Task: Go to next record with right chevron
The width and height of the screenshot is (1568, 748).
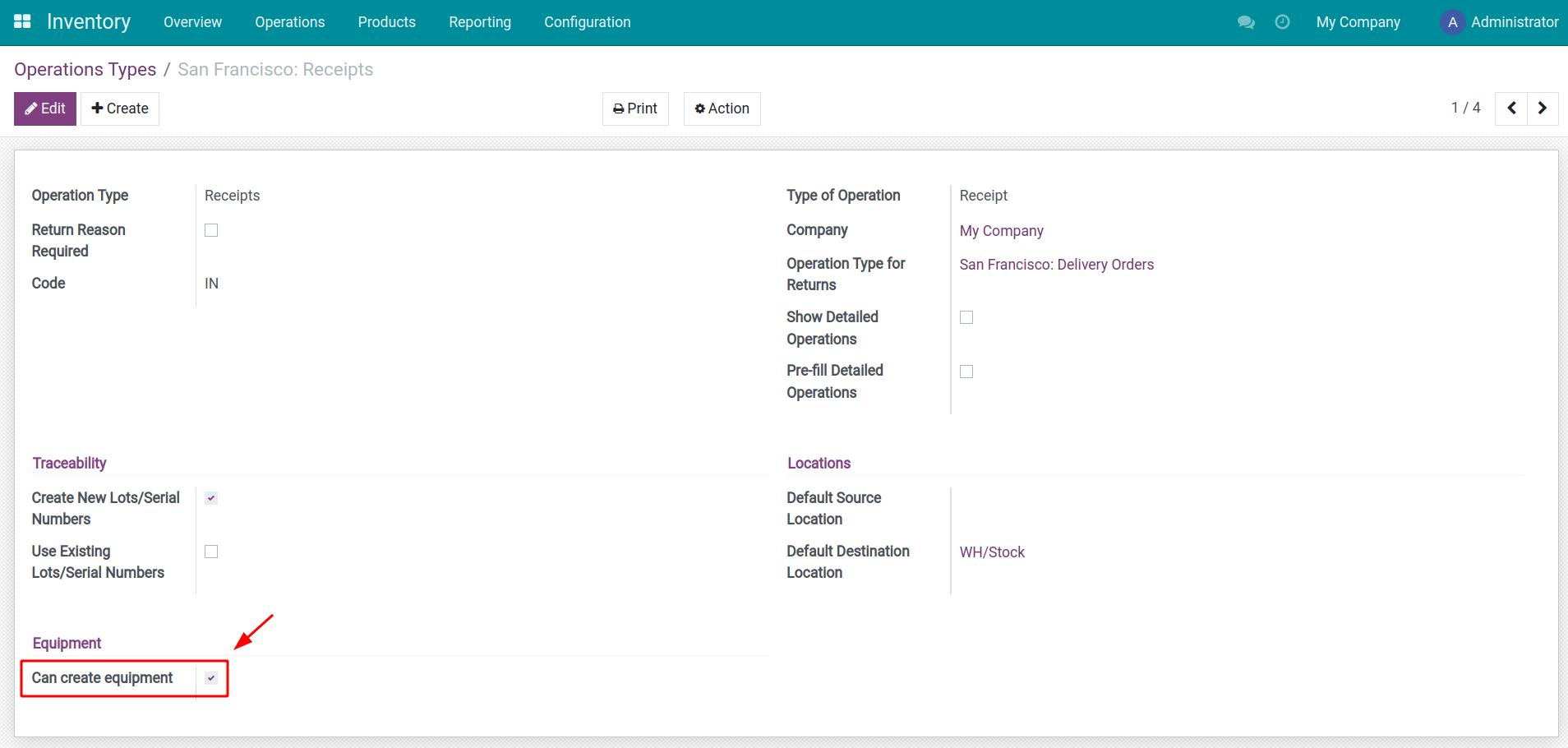Action: click(1543, 109)
